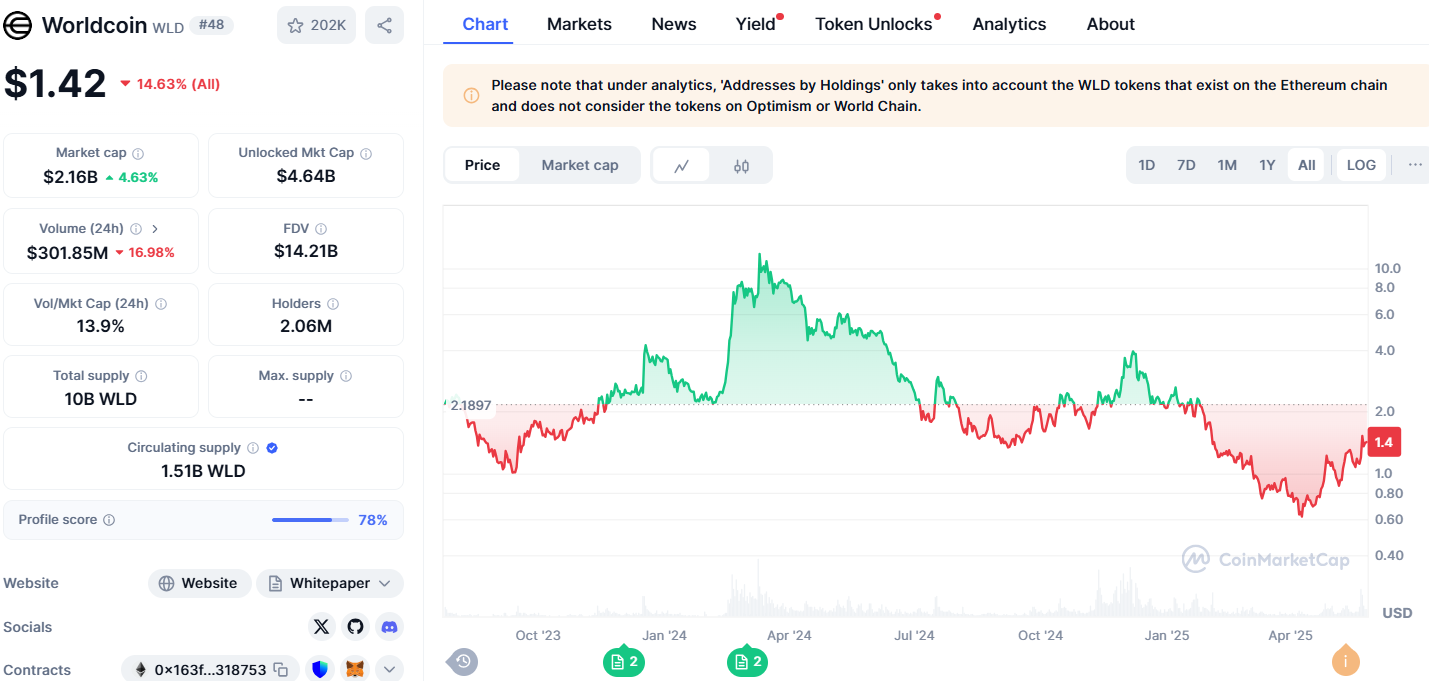Click the X (Twitter) social icon
The width and height of the screenshot is (1429, 681).
pos(321,627)
